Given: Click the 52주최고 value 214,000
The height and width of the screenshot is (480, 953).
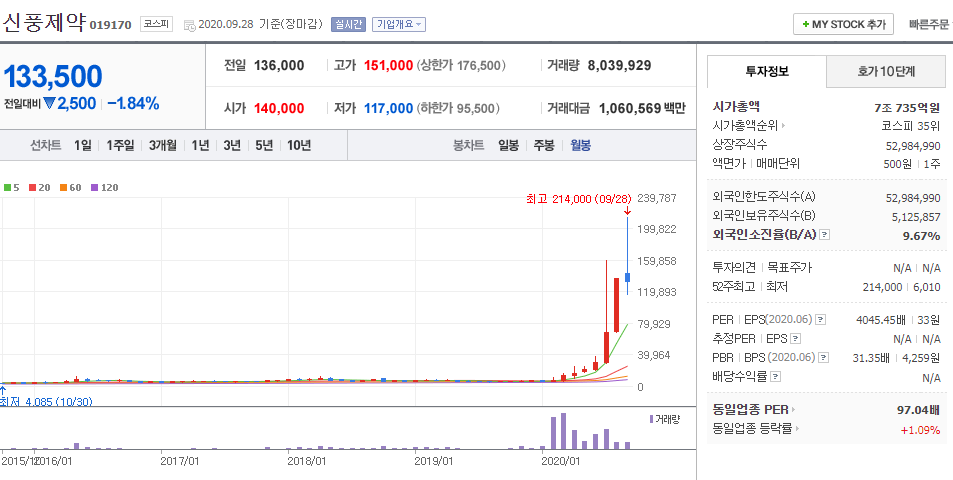Looking at the screenshot, I should (882, 287).
